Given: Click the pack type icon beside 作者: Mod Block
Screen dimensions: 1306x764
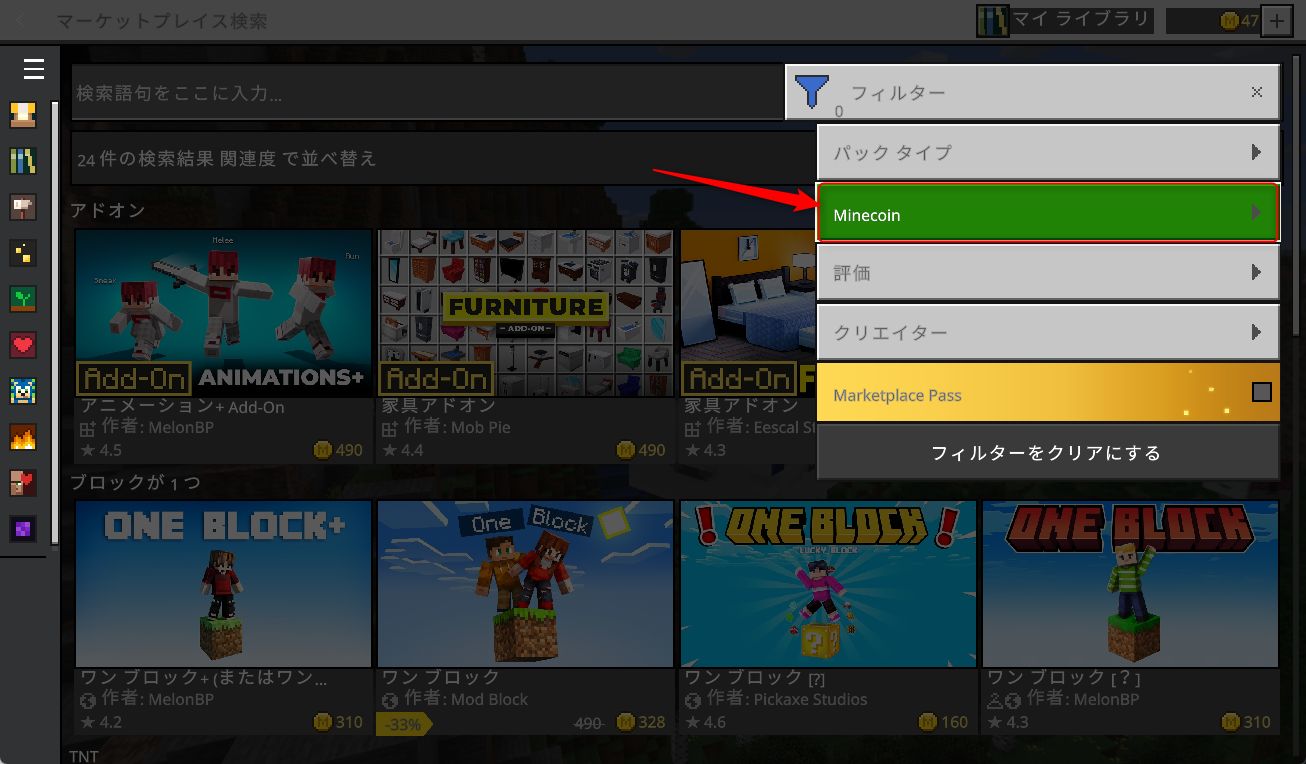Looking at the screenshot, I should coord(391,700).
